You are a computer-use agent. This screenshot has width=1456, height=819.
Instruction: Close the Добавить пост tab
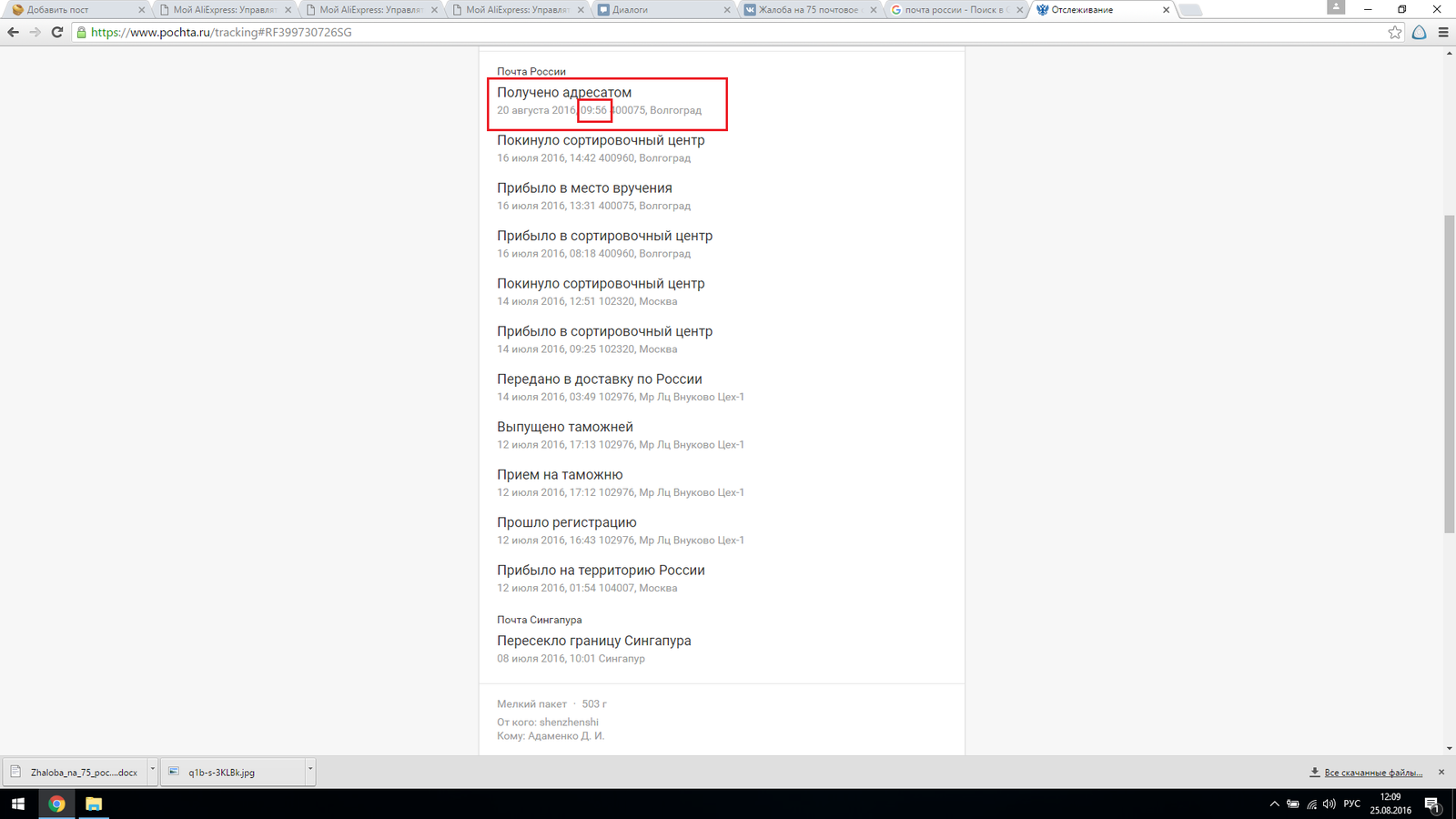pyautogui.click(x=141, y=10)
